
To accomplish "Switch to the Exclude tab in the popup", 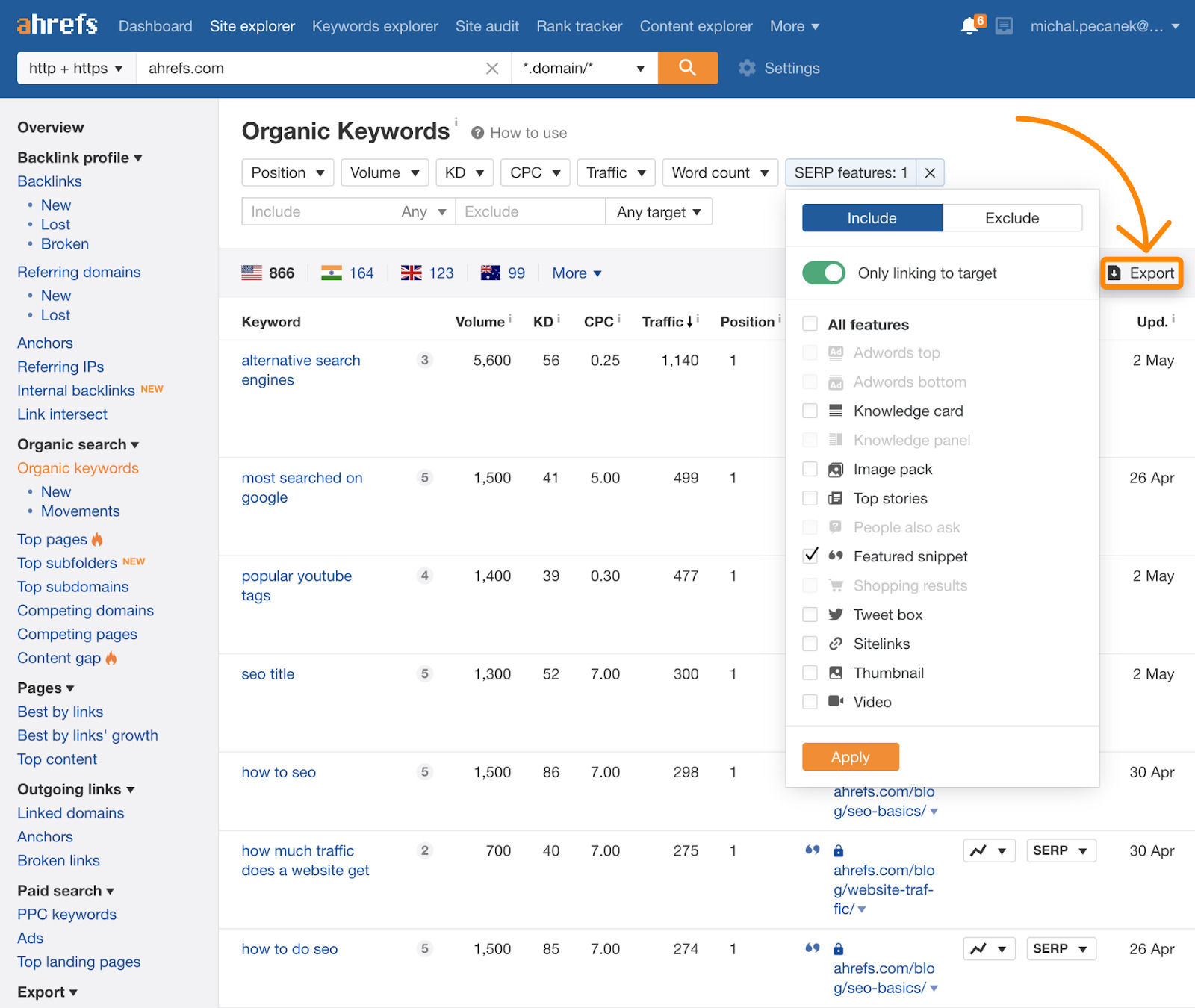I will (x=1012, y=217).
